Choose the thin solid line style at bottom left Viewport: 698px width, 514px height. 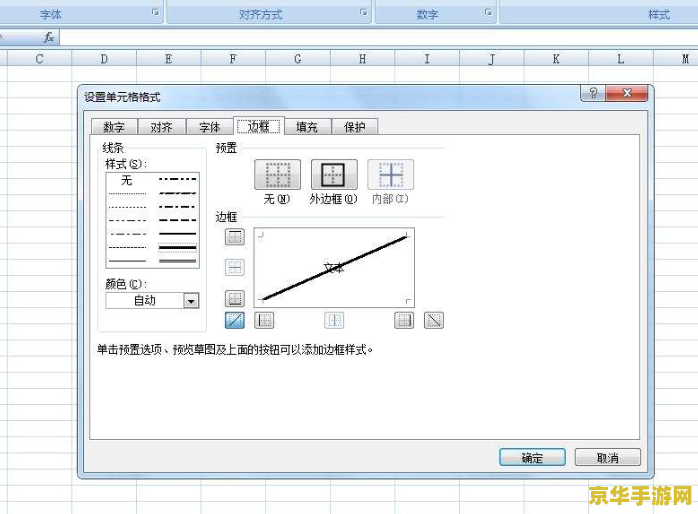point(127,261)
